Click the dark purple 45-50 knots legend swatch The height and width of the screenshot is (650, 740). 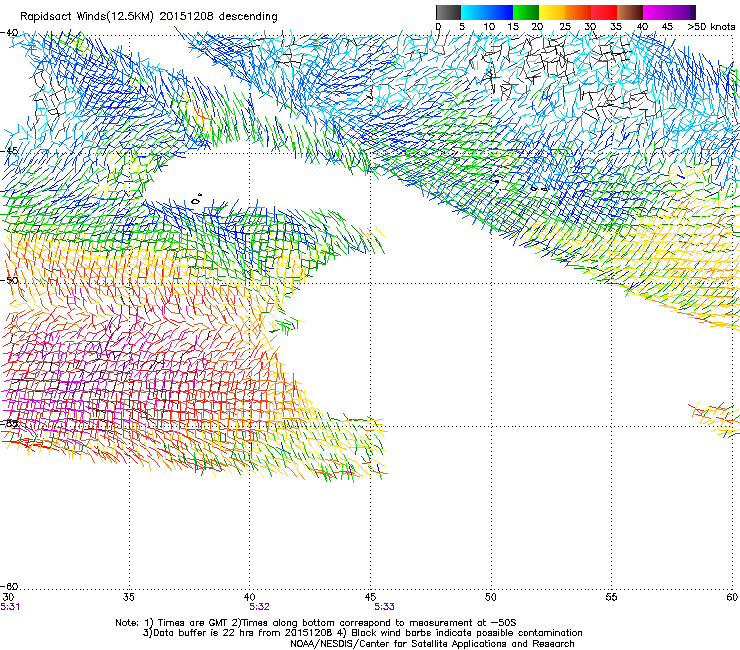[682, 12]
